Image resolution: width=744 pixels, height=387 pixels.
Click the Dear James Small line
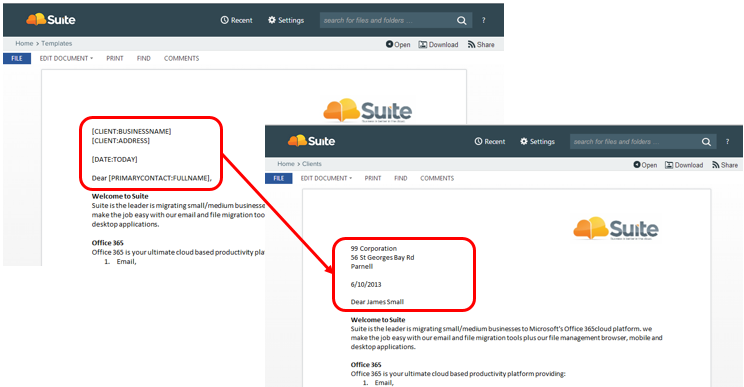pos(377,302)
